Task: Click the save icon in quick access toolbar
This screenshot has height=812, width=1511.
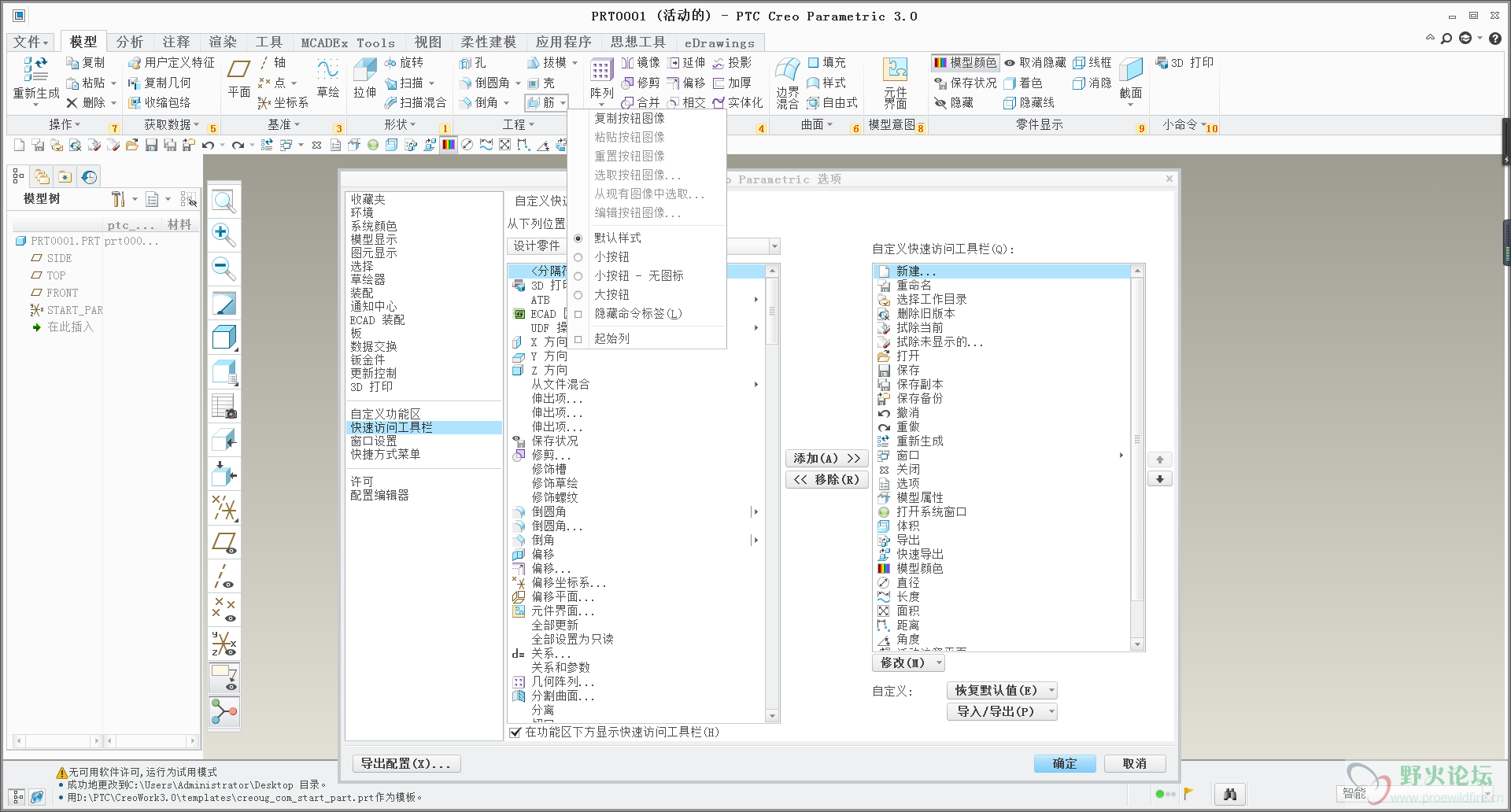Action: tap(151, 145)
